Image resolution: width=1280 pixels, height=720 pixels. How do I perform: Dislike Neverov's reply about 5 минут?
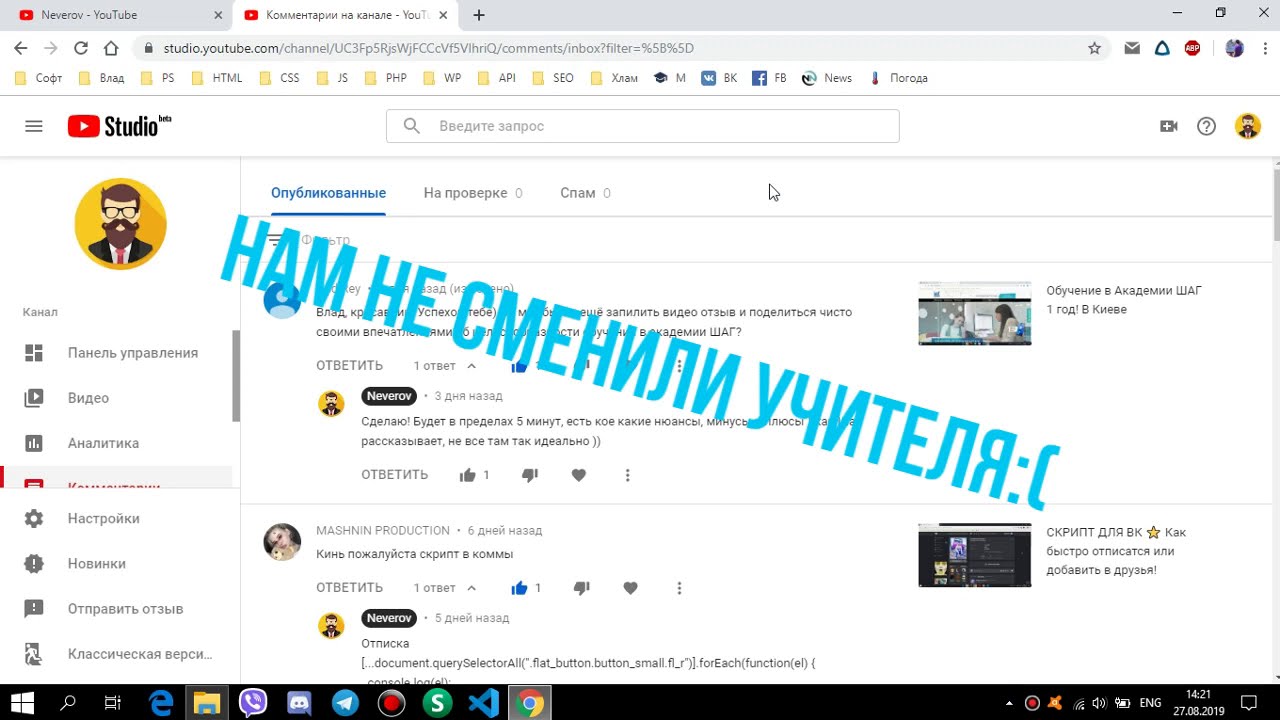(530, 476)
